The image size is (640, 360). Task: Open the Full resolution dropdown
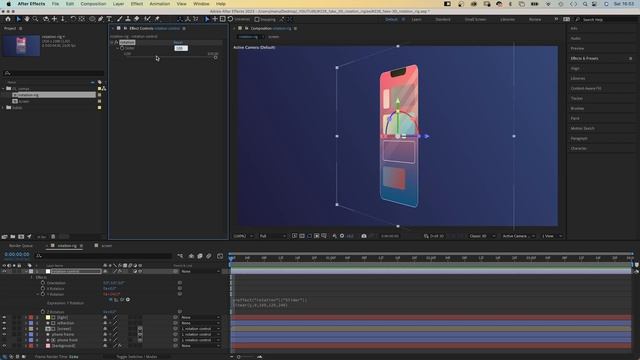pyautogui.click(x=273, y=236)
